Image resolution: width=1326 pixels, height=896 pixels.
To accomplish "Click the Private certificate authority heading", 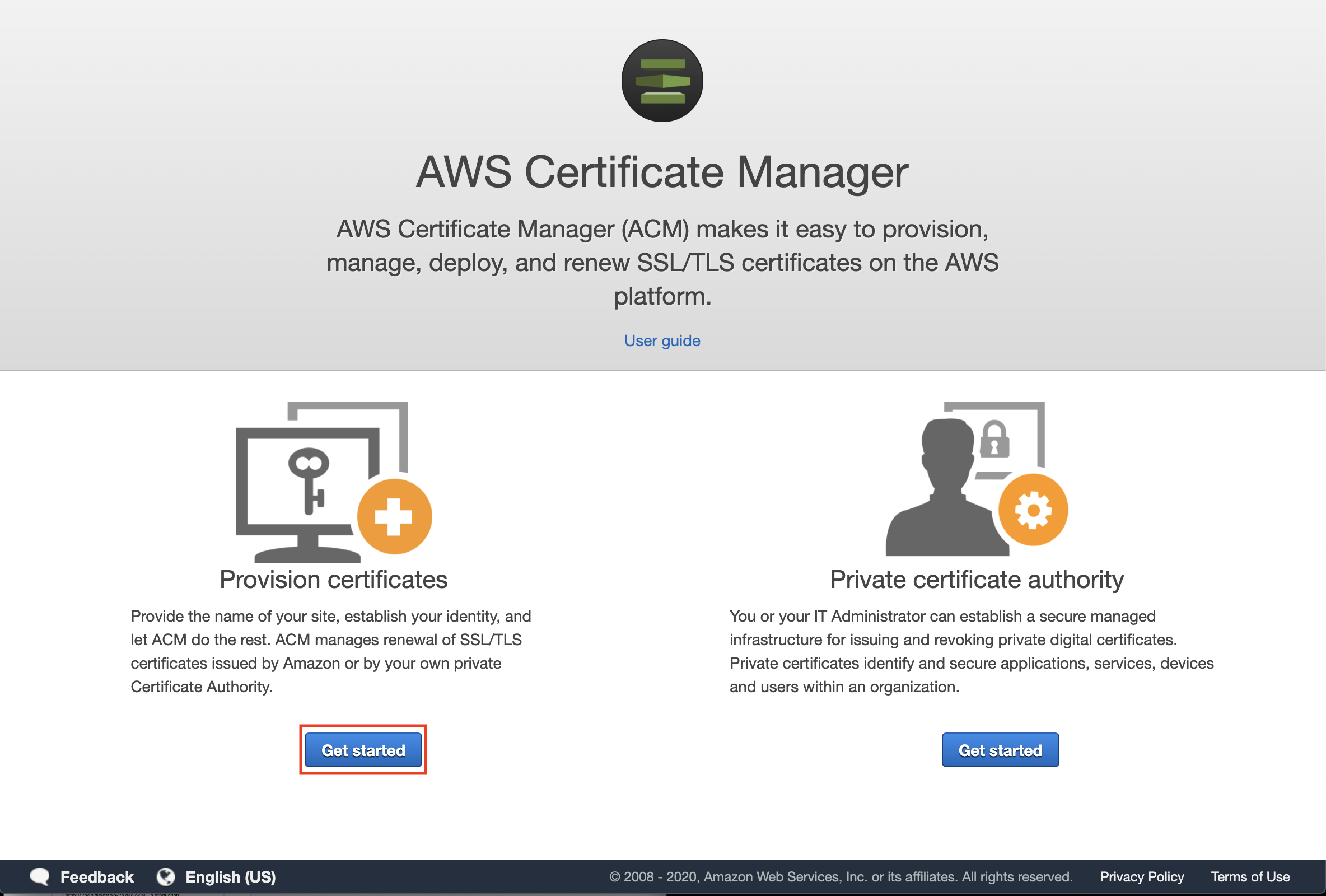I will coord(977,580).
